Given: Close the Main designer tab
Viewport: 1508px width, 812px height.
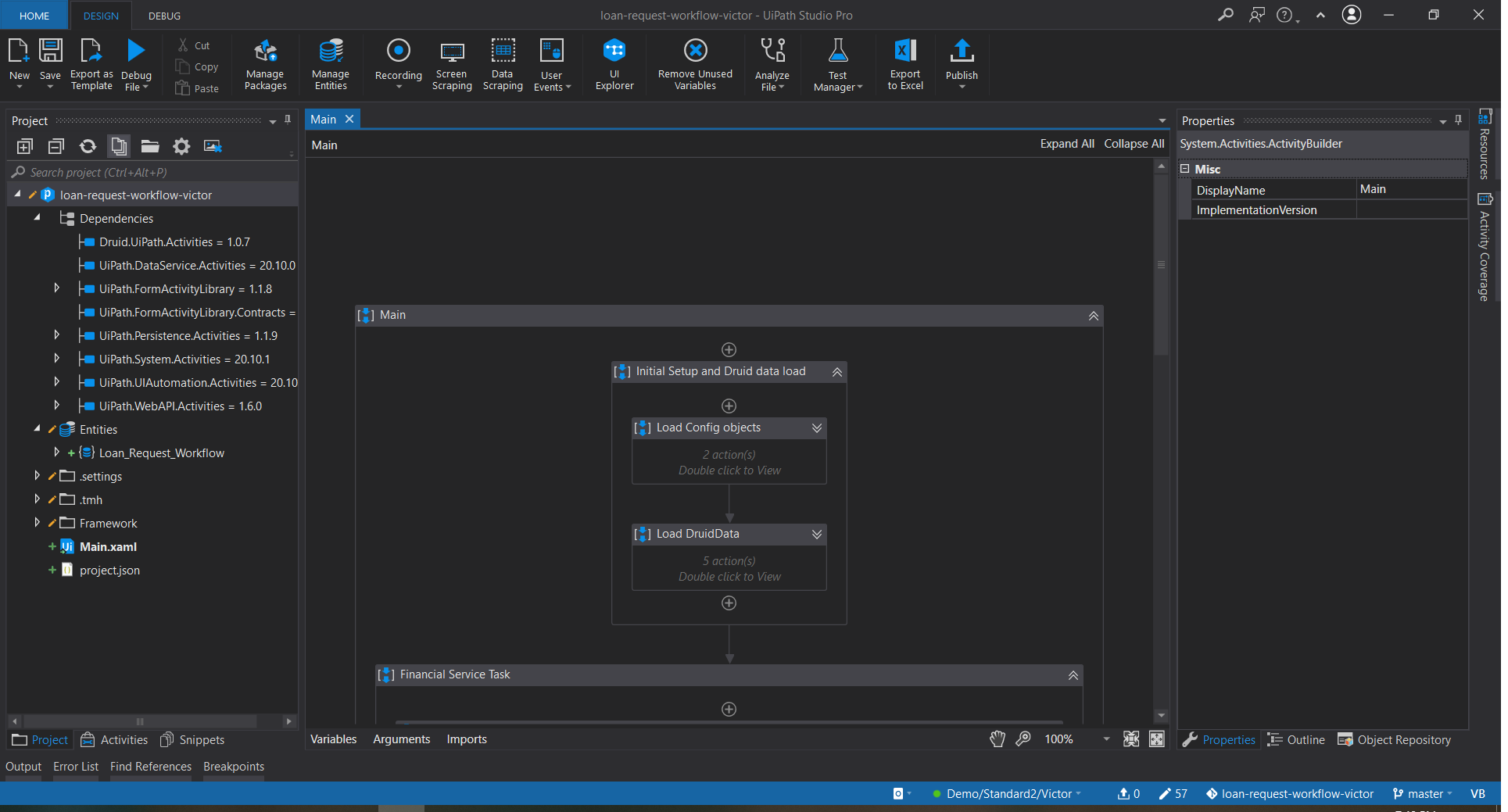Looking at the screenshot, I should tap(349, 119).
